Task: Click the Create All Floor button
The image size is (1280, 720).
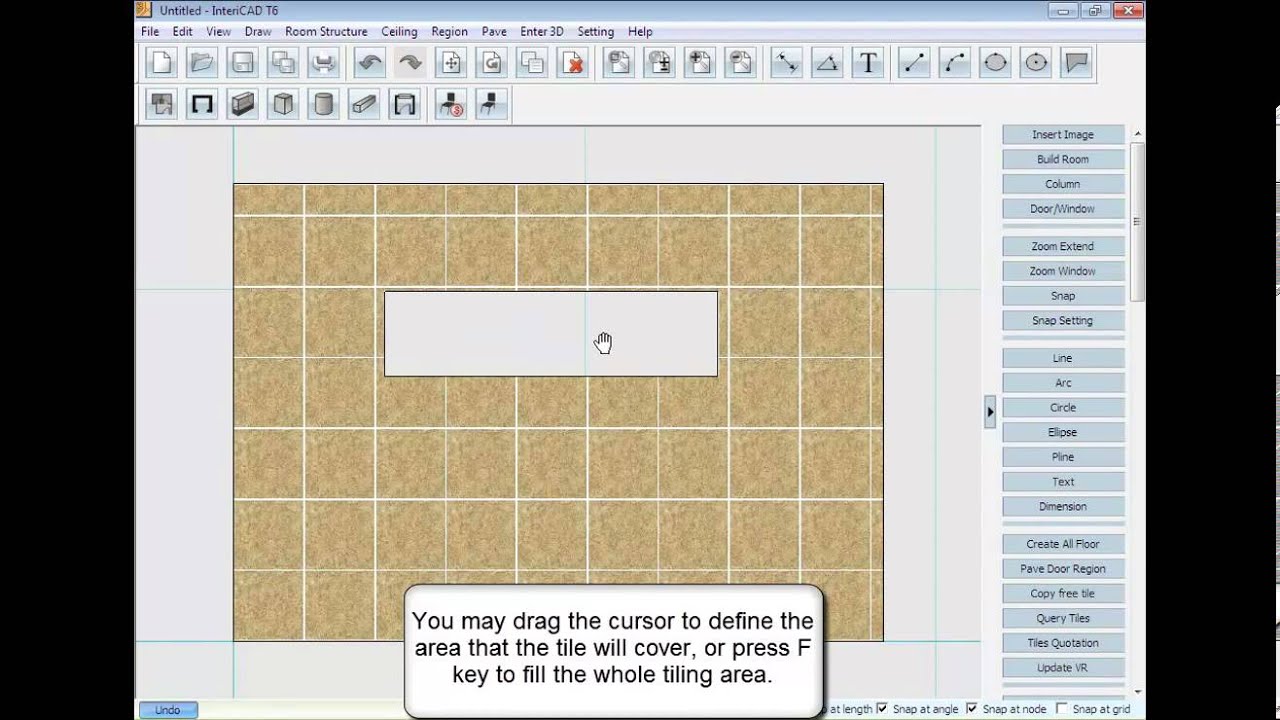Action: [1063, 544]
